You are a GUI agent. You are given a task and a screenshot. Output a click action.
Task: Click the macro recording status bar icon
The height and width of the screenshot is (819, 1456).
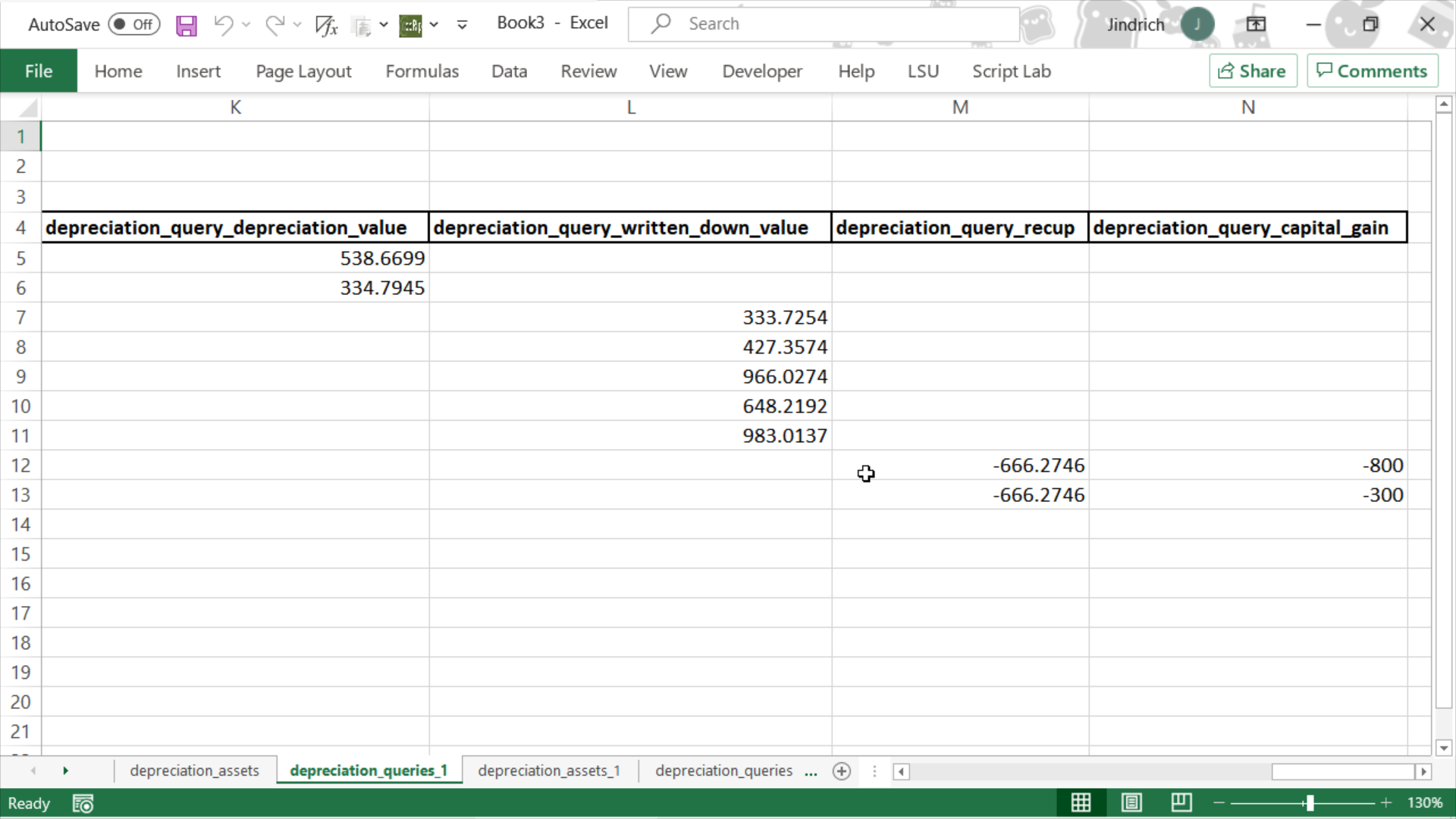[x=83, y=803]
